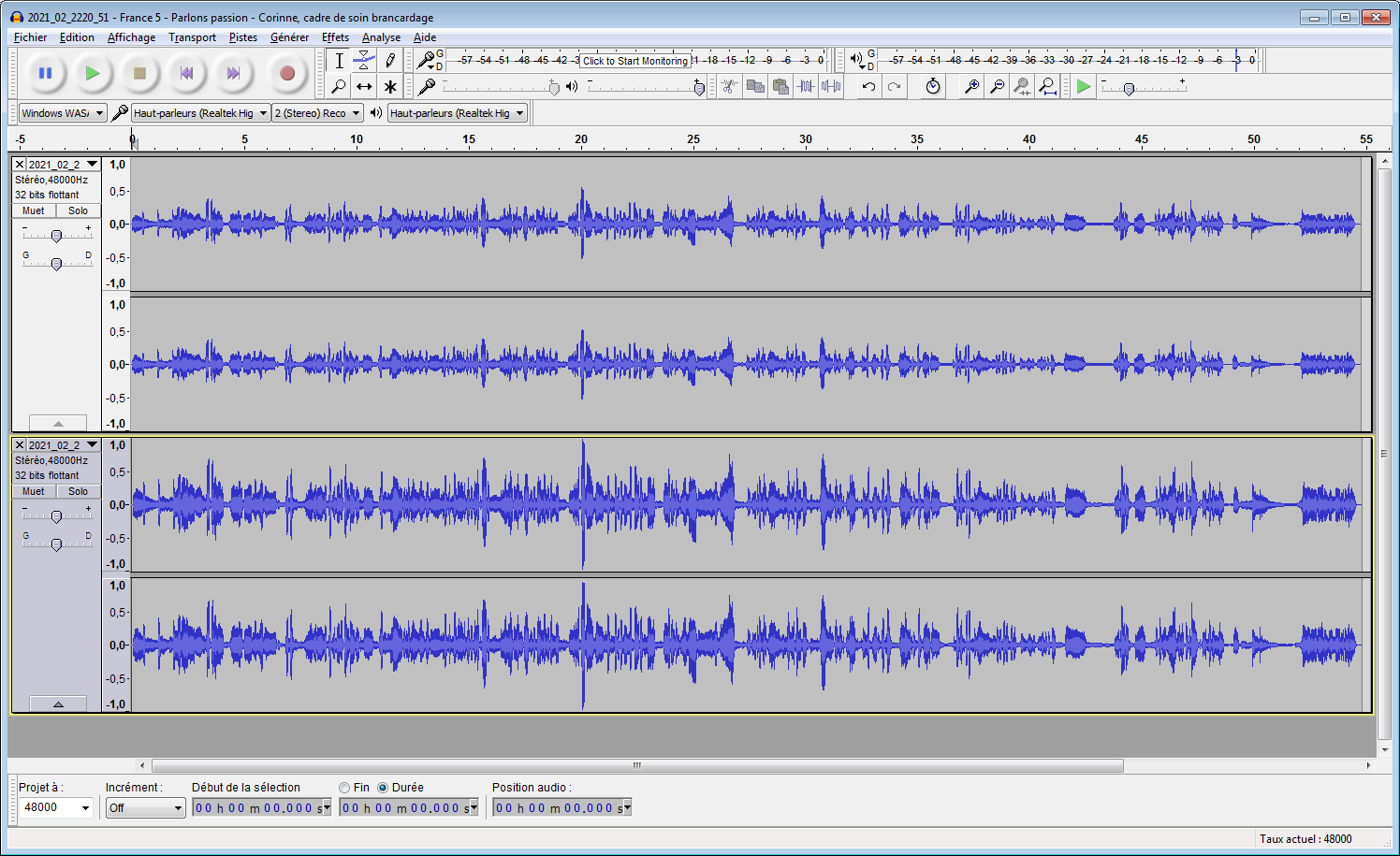This screenshot has width=1400, height=856.
Task: Click the Position audio time field
Action: tap(561, 808)
